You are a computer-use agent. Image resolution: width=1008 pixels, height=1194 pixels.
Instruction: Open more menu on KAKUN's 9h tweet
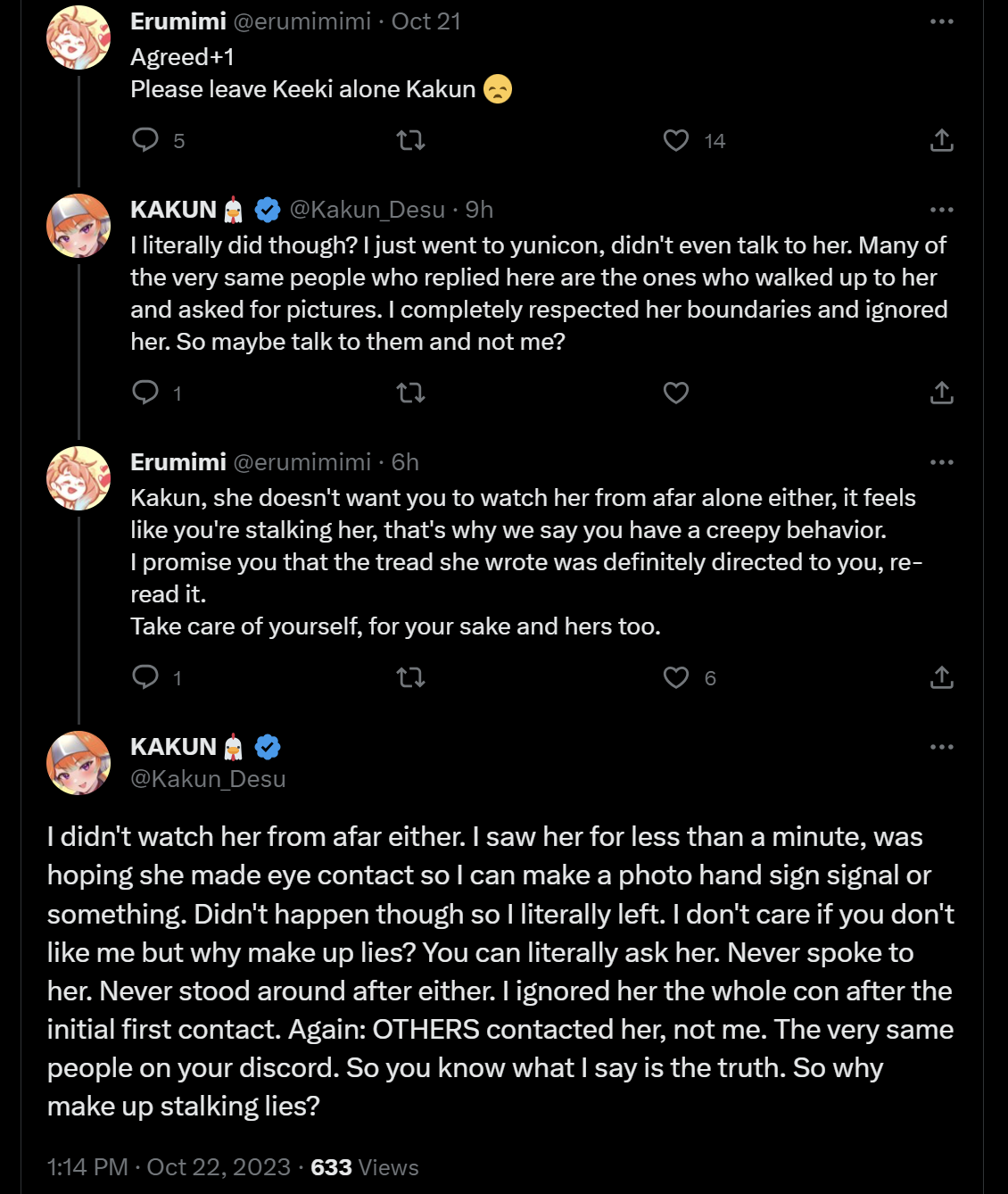(x=942, y=210)
